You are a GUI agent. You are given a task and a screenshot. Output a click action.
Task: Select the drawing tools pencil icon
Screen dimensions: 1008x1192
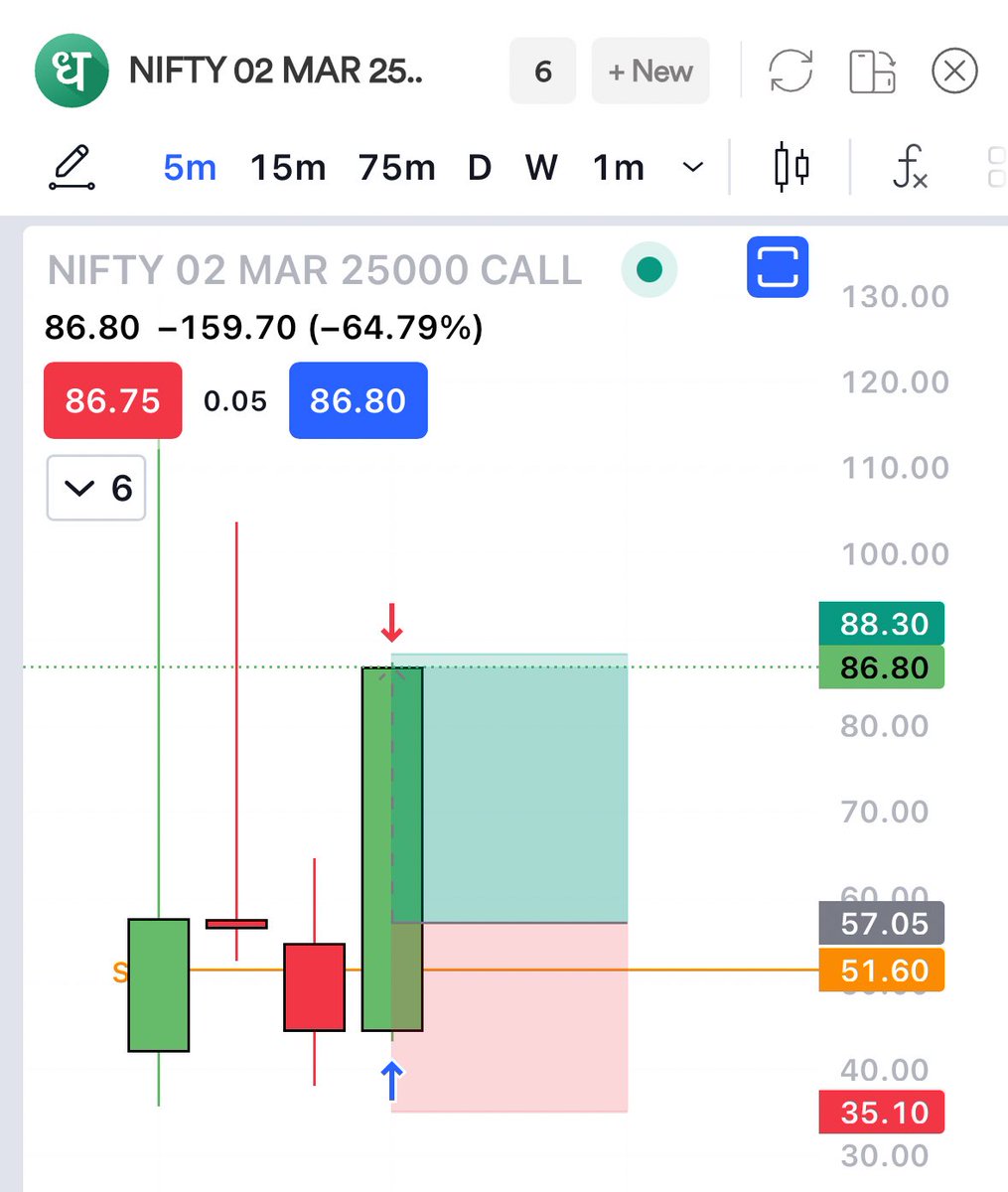pyautogui.click(x=71, y=167)
